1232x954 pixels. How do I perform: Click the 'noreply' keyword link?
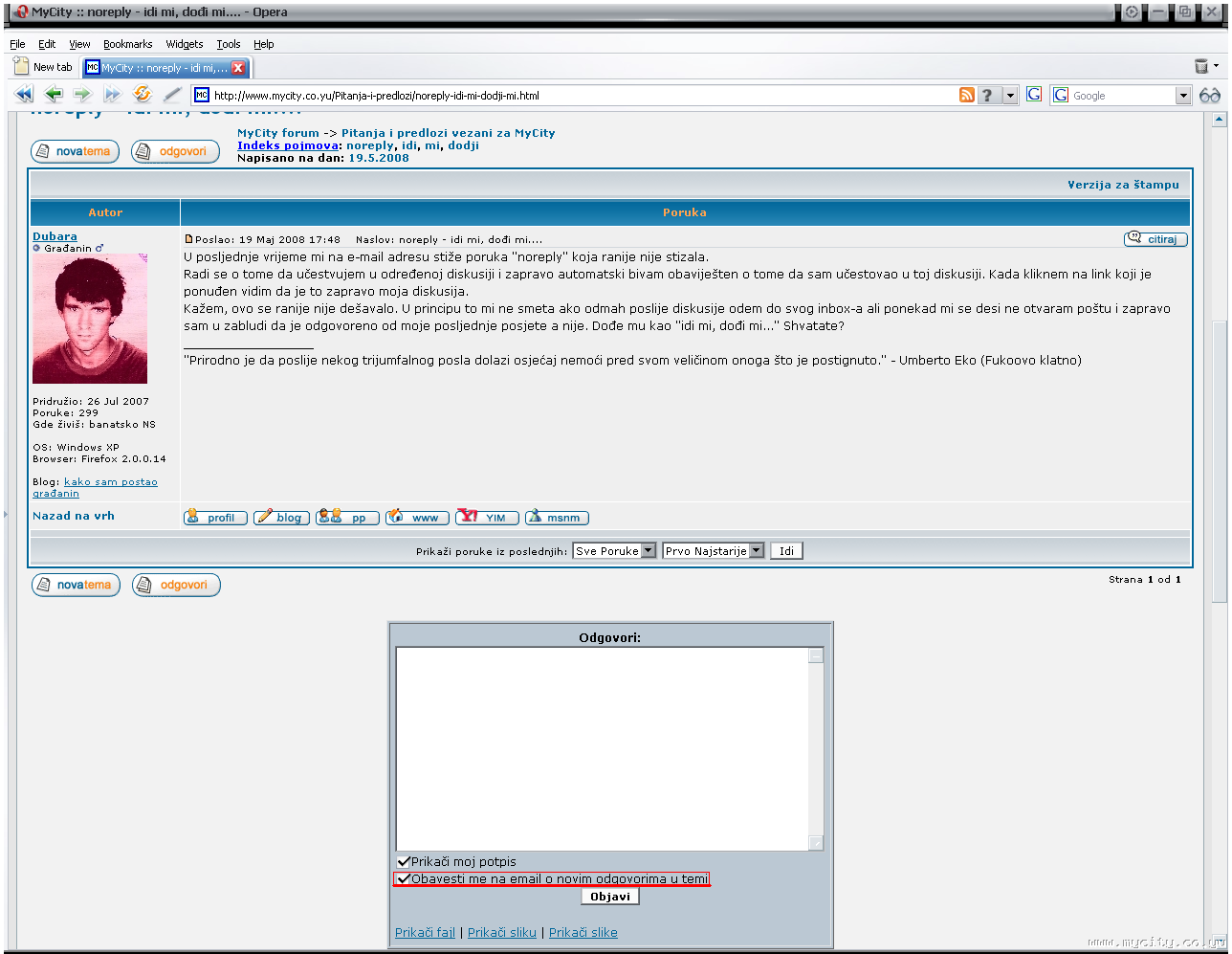tap(369, 145)
